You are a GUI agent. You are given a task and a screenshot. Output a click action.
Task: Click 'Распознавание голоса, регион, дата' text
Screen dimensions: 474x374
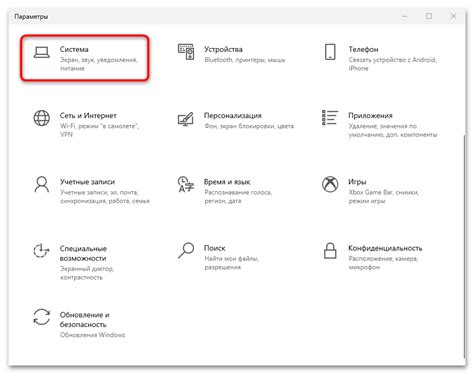coord(238,197)
